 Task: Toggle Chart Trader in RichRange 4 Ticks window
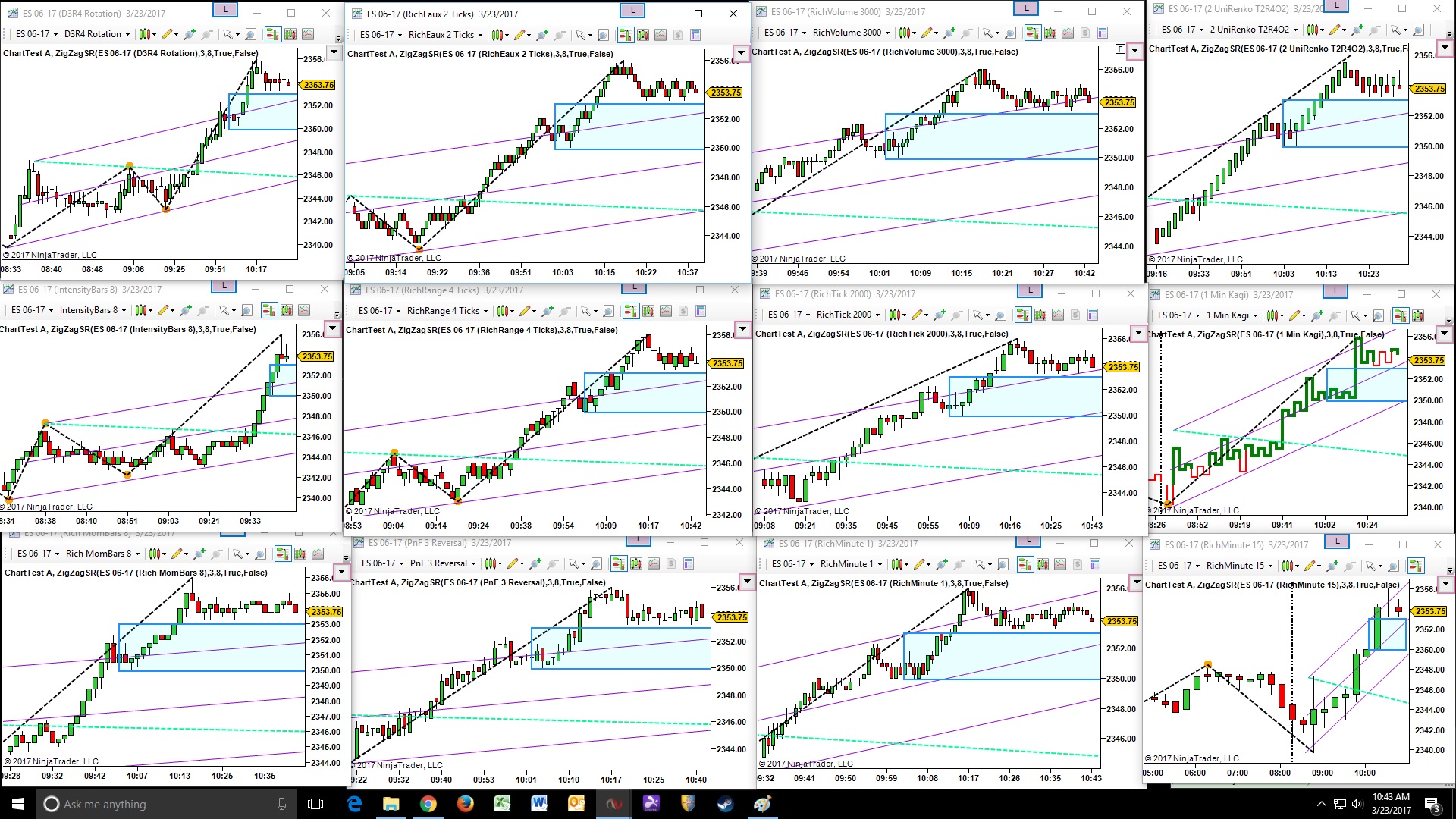tap(630, 311)
